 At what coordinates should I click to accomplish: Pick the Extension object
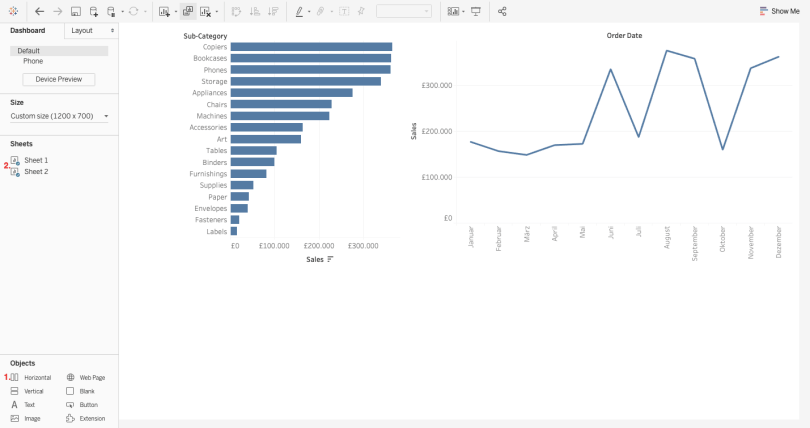click(86, 419)
